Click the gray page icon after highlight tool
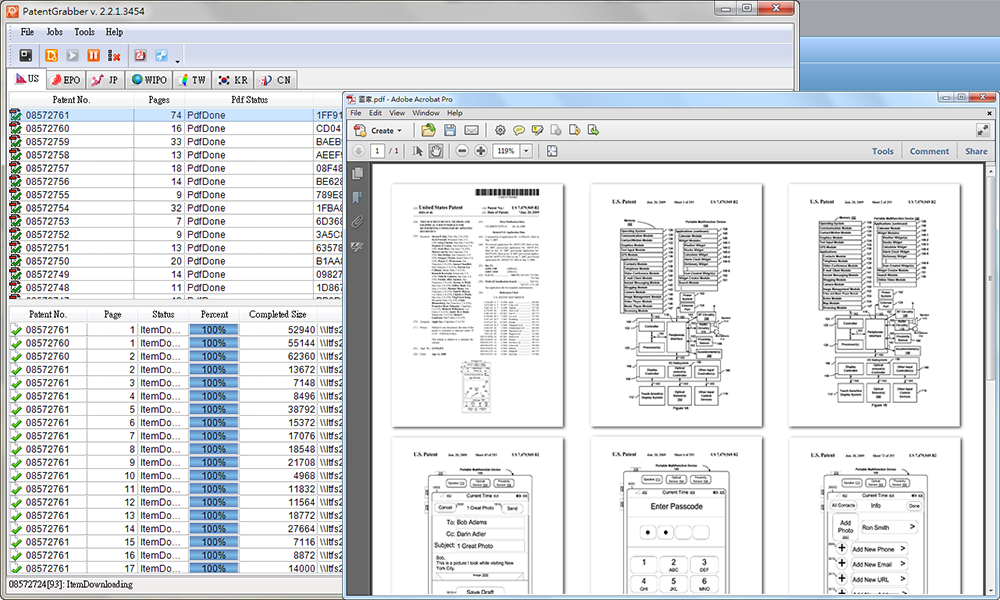The width and height of the screenshot is (1000, 600). 556,130
